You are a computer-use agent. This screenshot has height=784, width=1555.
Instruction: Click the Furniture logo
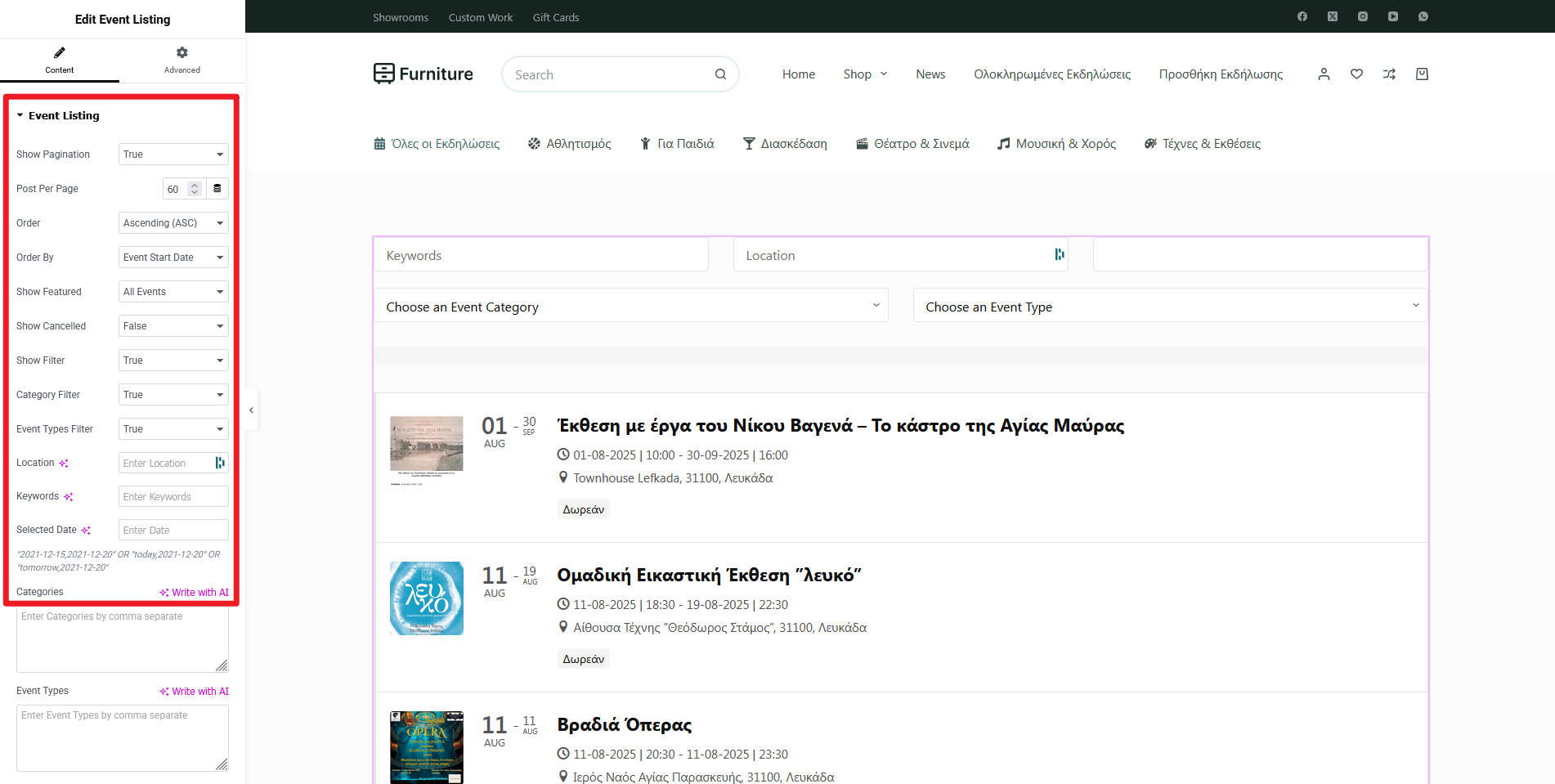point(423,74)
